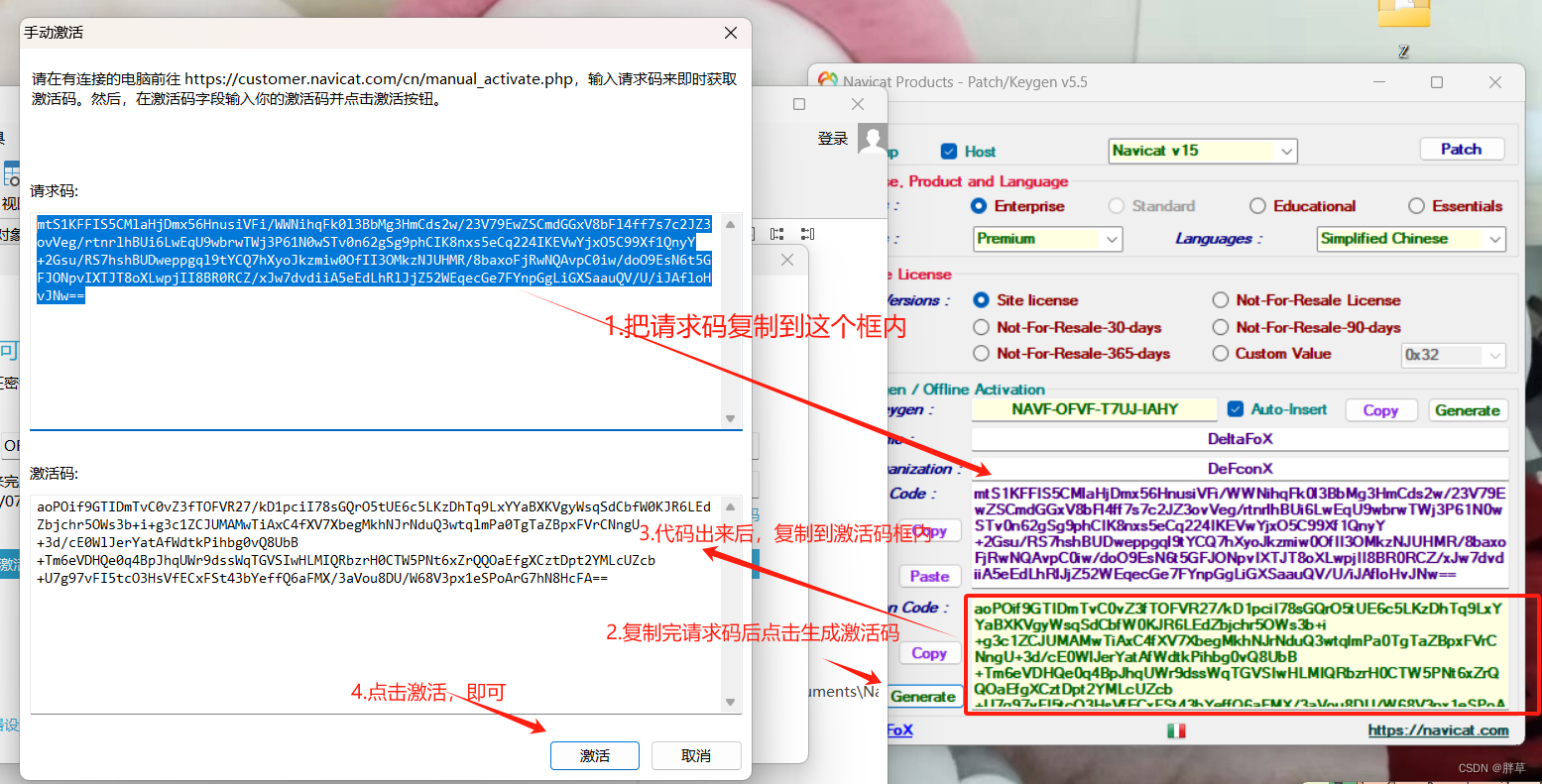The width and height of the screenshot is (1542, 784).
Task: Click the Navicat keygen window logo icon
Action: point(828,79)
